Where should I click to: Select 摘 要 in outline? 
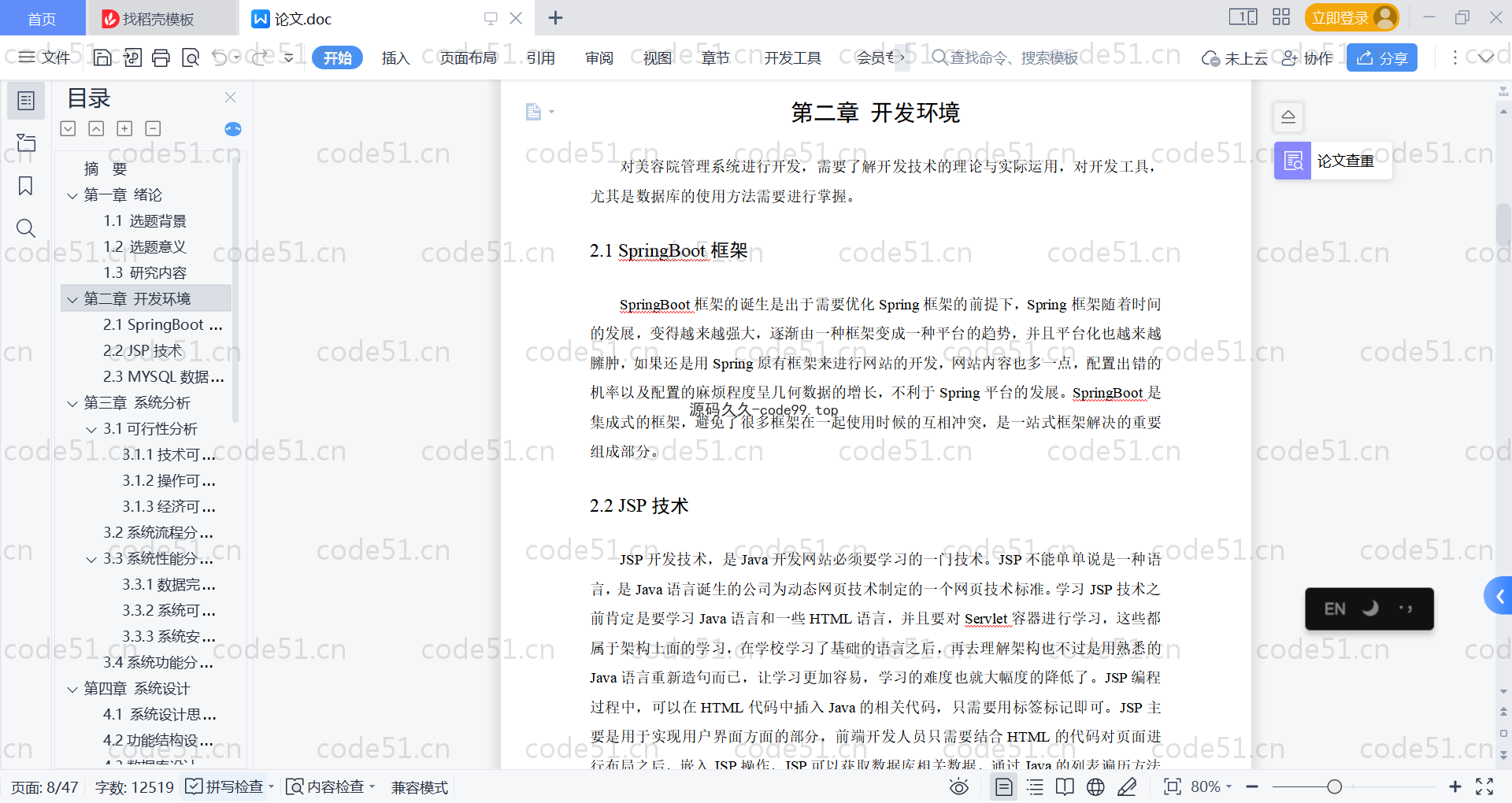coord(106,169)
